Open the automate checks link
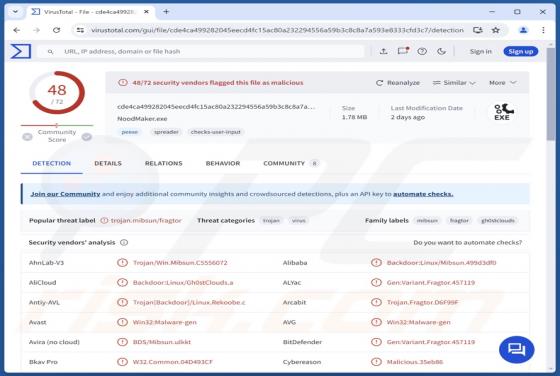The width and height of the screenshot is (560, 376). click(x=423, y=194)
